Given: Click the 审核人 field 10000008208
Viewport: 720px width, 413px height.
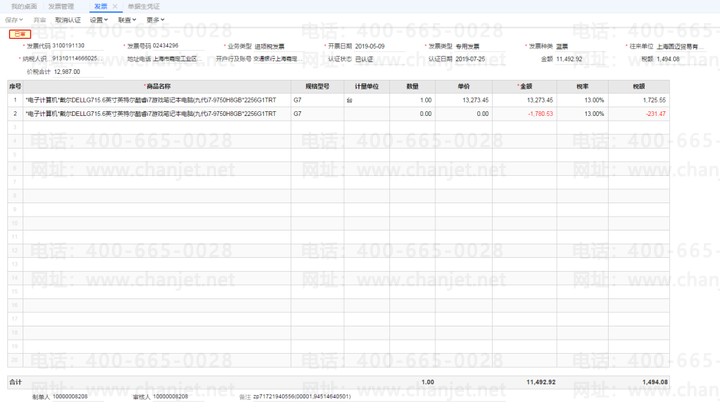Looking at the screenshot, I should point(178,397).
